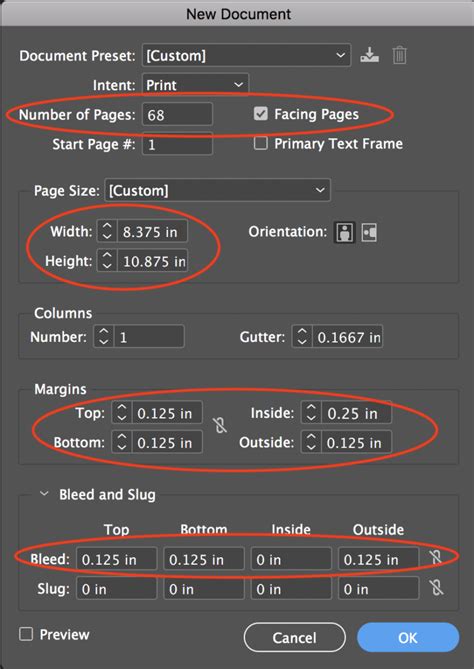The height and width of the screenshot is (669, 474).
Task: Click Slug Inside field
Action: (x=291, y=589)
